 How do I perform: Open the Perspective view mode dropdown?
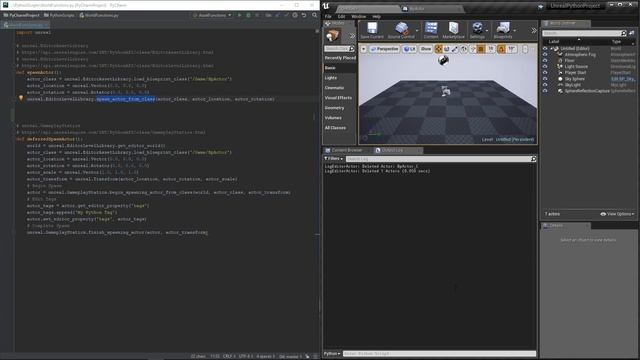coord(384,49)
